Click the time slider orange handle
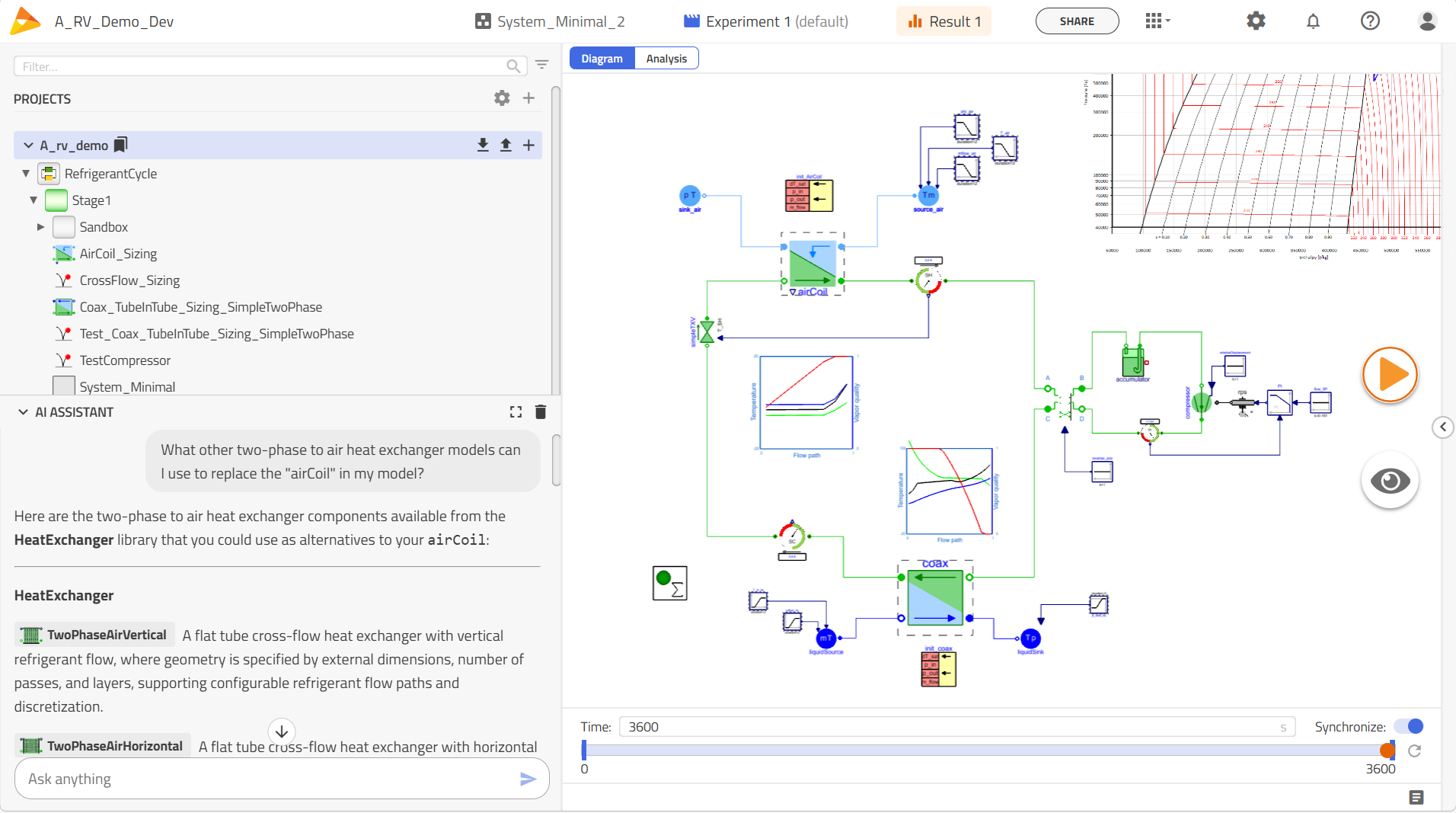 pos(1387,751)
